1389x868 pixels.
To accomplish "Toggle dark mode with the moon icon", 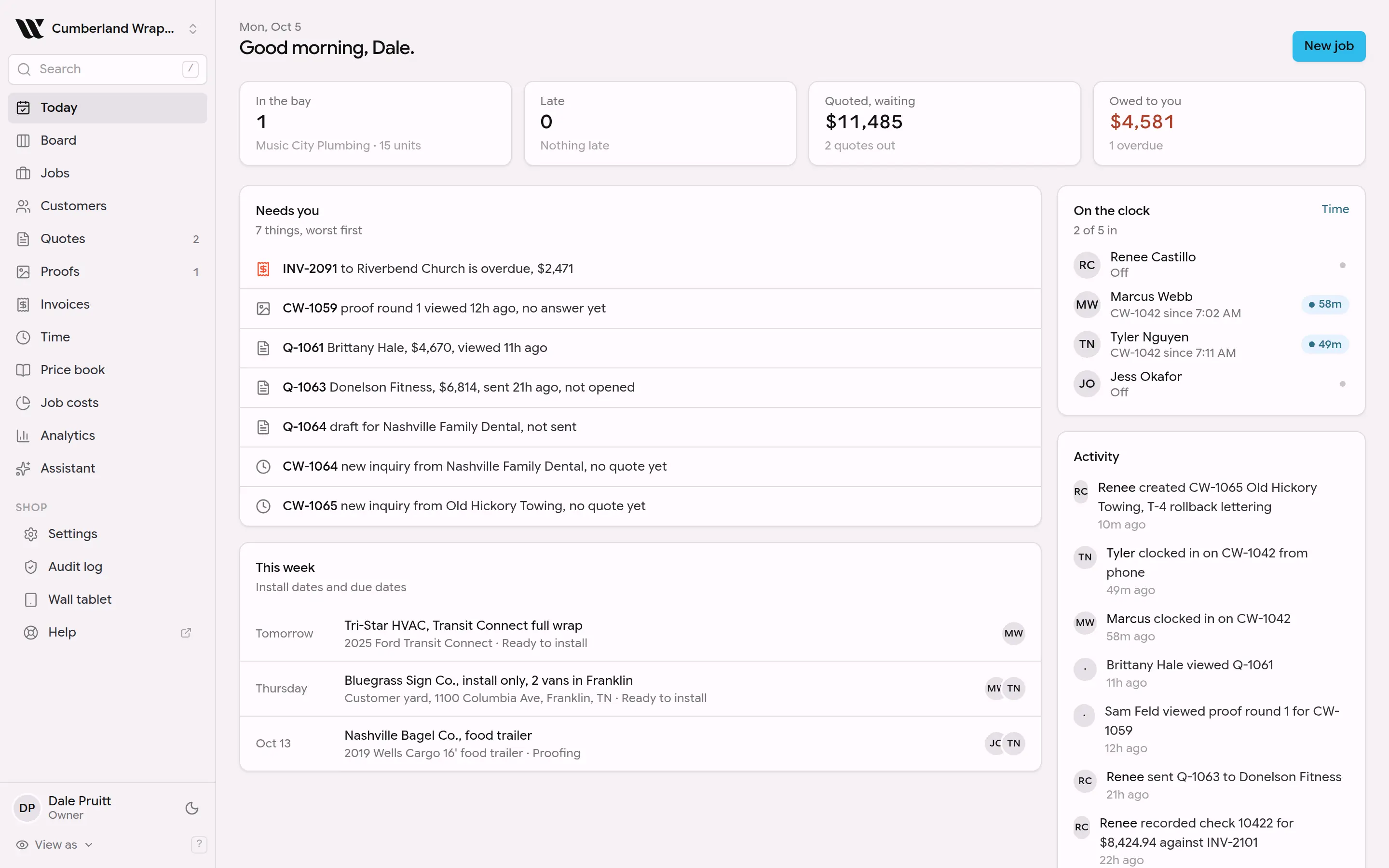I will 191,808.
